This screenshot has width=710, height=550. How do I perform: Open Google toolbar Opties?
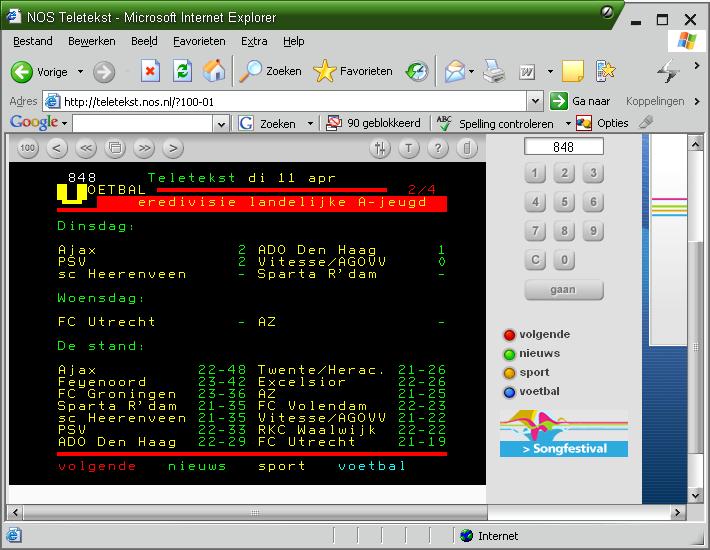(x=602, y=123)
